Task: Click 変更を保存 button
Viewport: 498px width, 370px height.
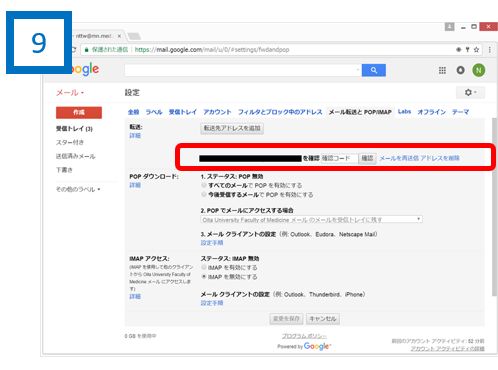Action: (286, 319)
